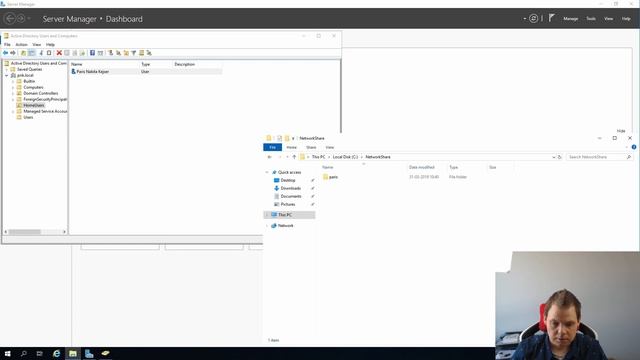Expand ForeignSecurityPrincipals node
Viewport: 640px width, 360px height.
pyautogui.click(x=13, y=99)
